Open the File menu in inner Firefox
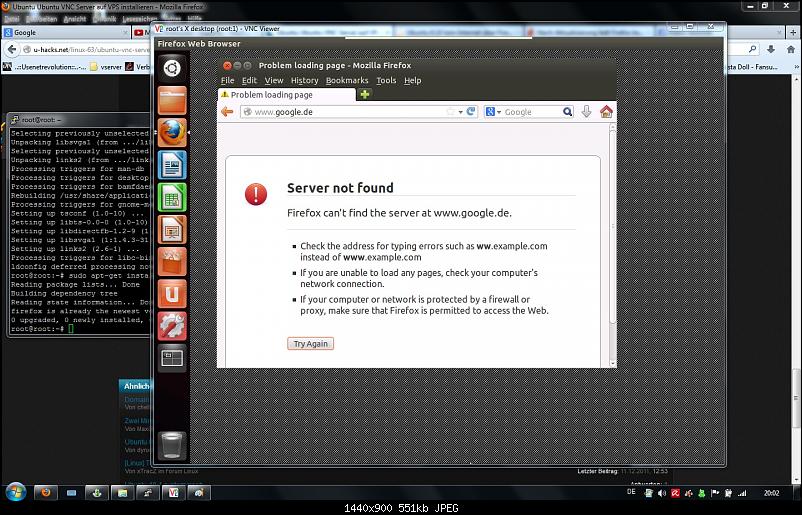Image resolution: width=802 pixels, height=515 pixels. point(227,80)
